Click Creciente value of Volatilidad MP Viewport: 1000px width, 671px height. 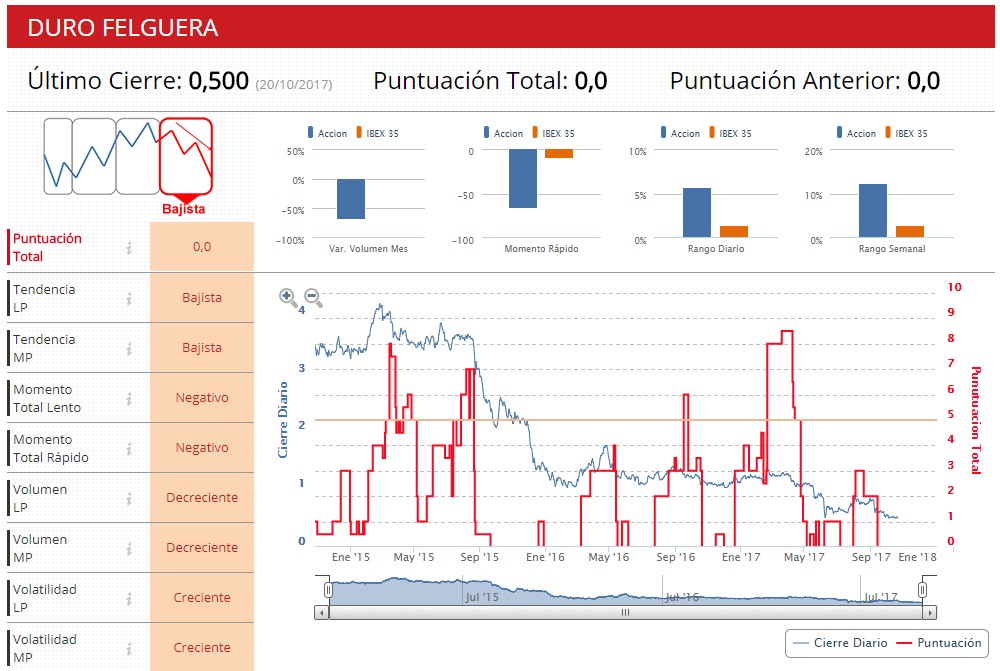point(202,647)
